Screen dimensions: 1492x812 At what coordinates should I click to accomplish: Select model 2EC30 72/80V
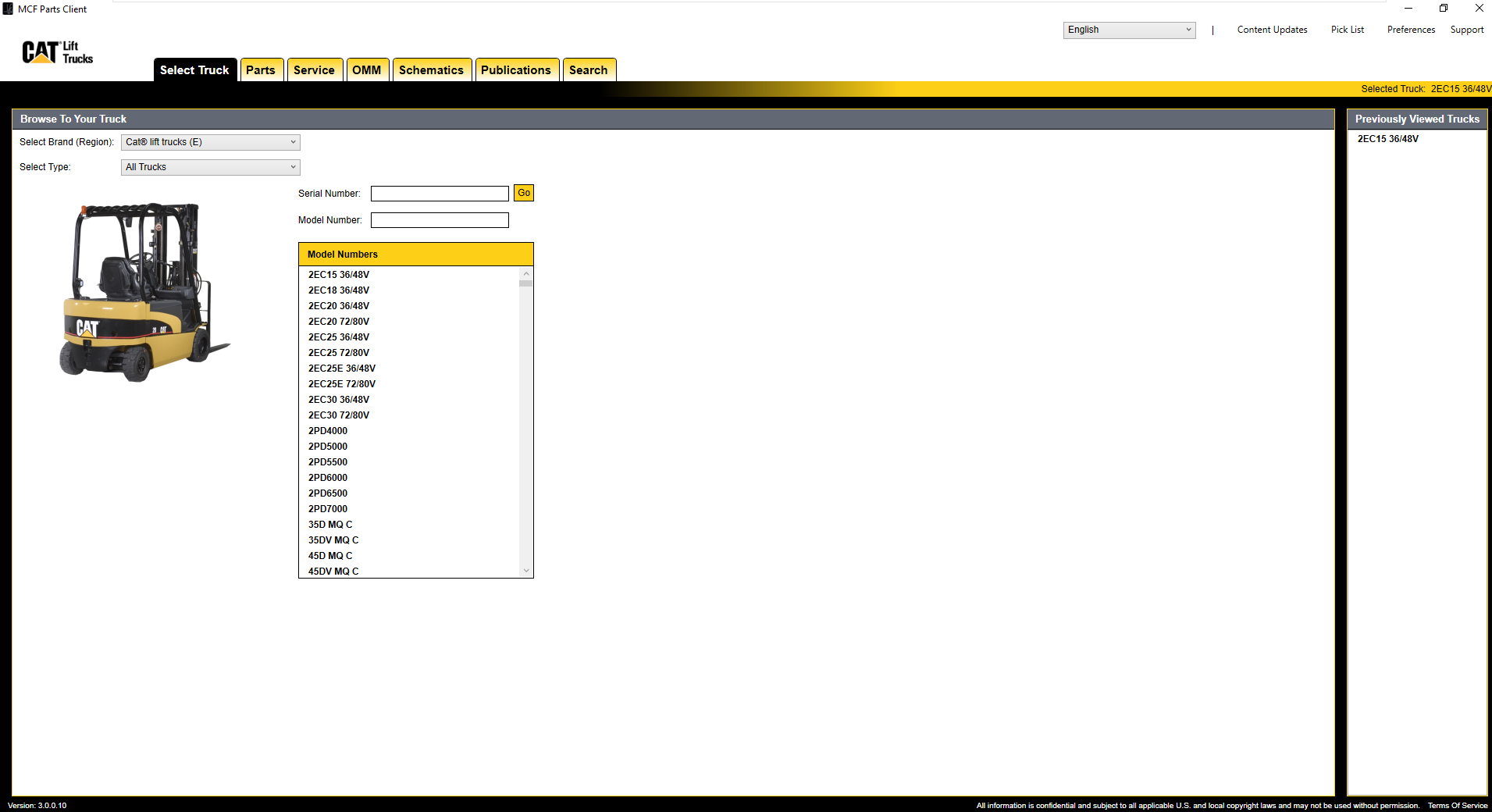pos(339,415)
